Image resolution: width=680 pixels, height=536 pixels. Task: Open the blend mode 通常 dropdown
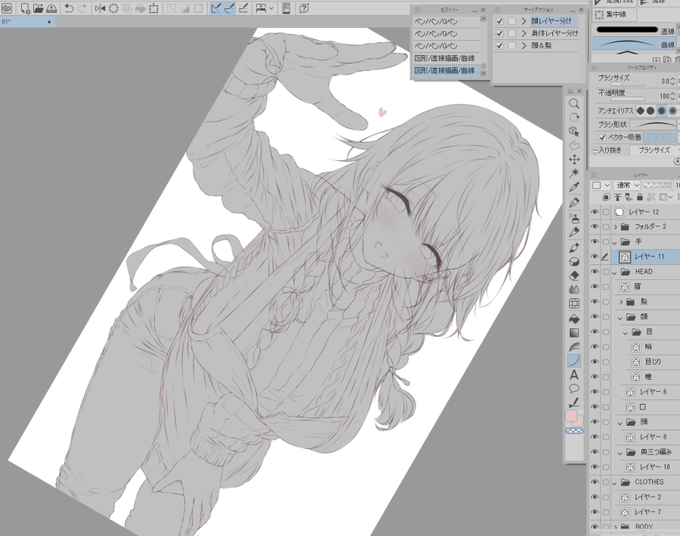click(x=626, y=185)
